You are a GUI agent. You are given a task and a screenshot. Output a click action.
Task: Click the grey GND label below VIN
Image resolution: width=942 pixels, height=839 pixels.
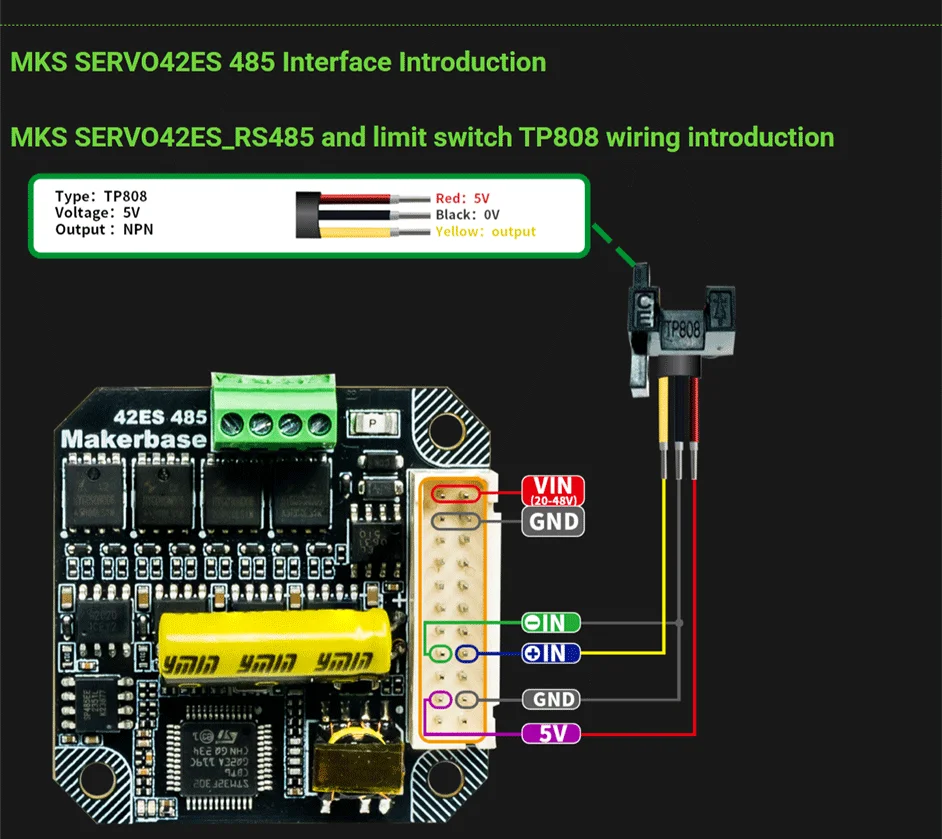pyautogui.click(x=553, y=521)
